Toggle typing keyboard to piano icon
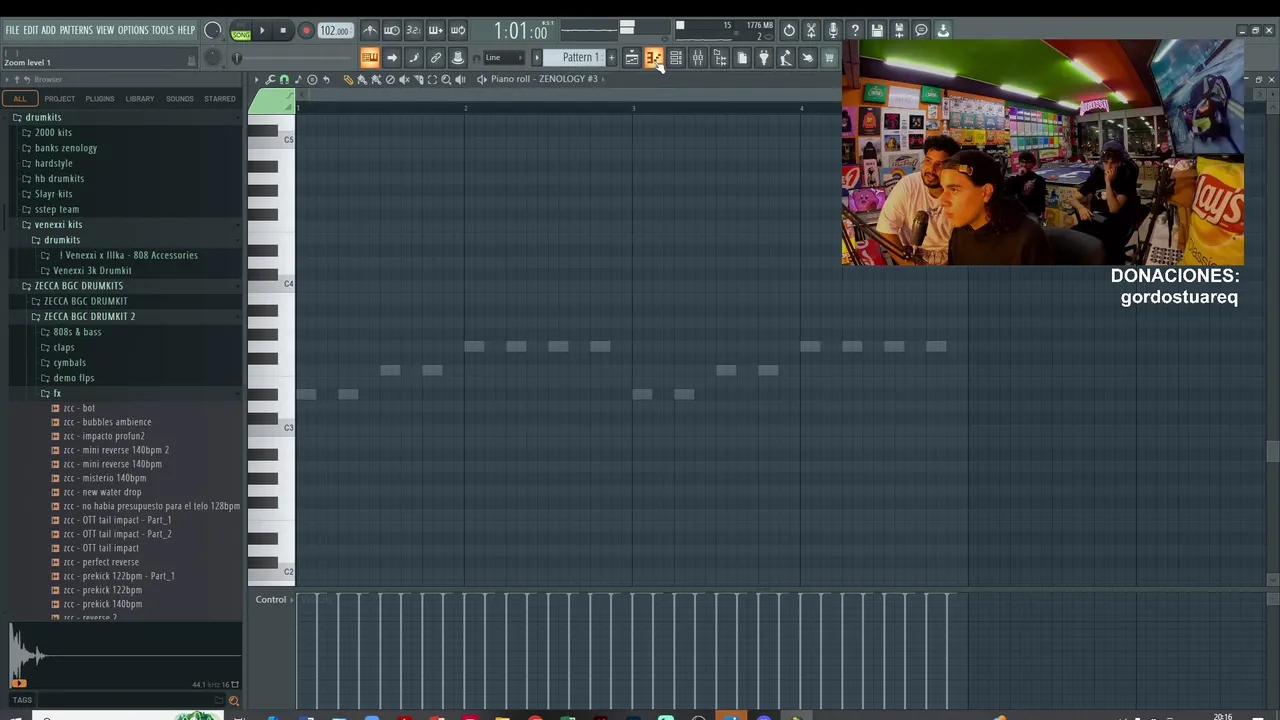 pyautogui.click(x=370, y=58)
